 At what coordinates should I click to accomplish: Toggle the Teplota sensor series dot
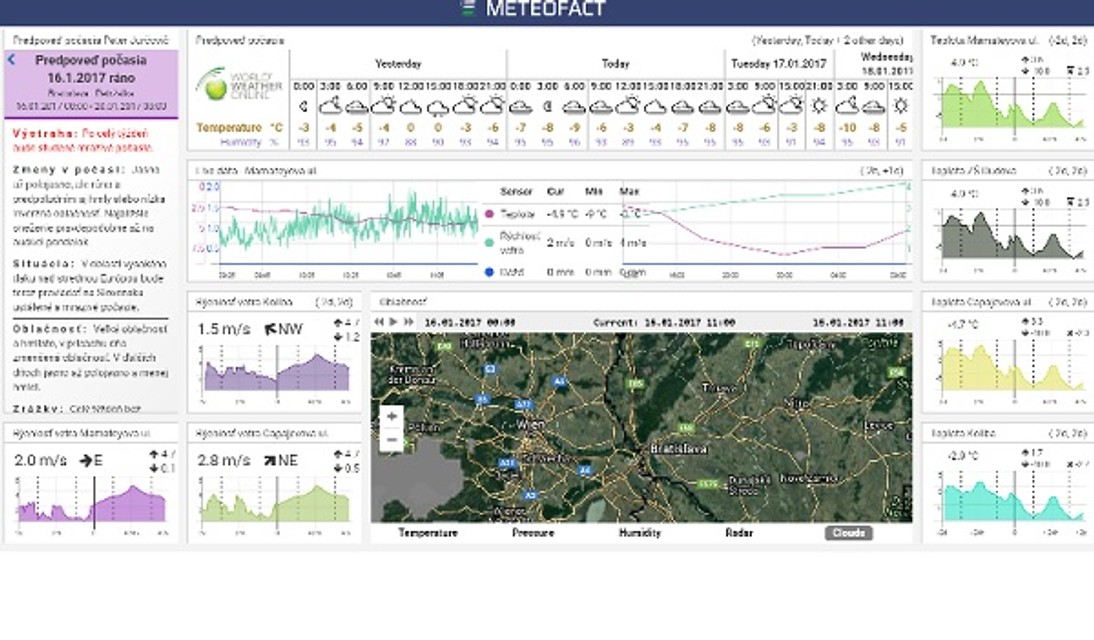(x=488, y=214)
